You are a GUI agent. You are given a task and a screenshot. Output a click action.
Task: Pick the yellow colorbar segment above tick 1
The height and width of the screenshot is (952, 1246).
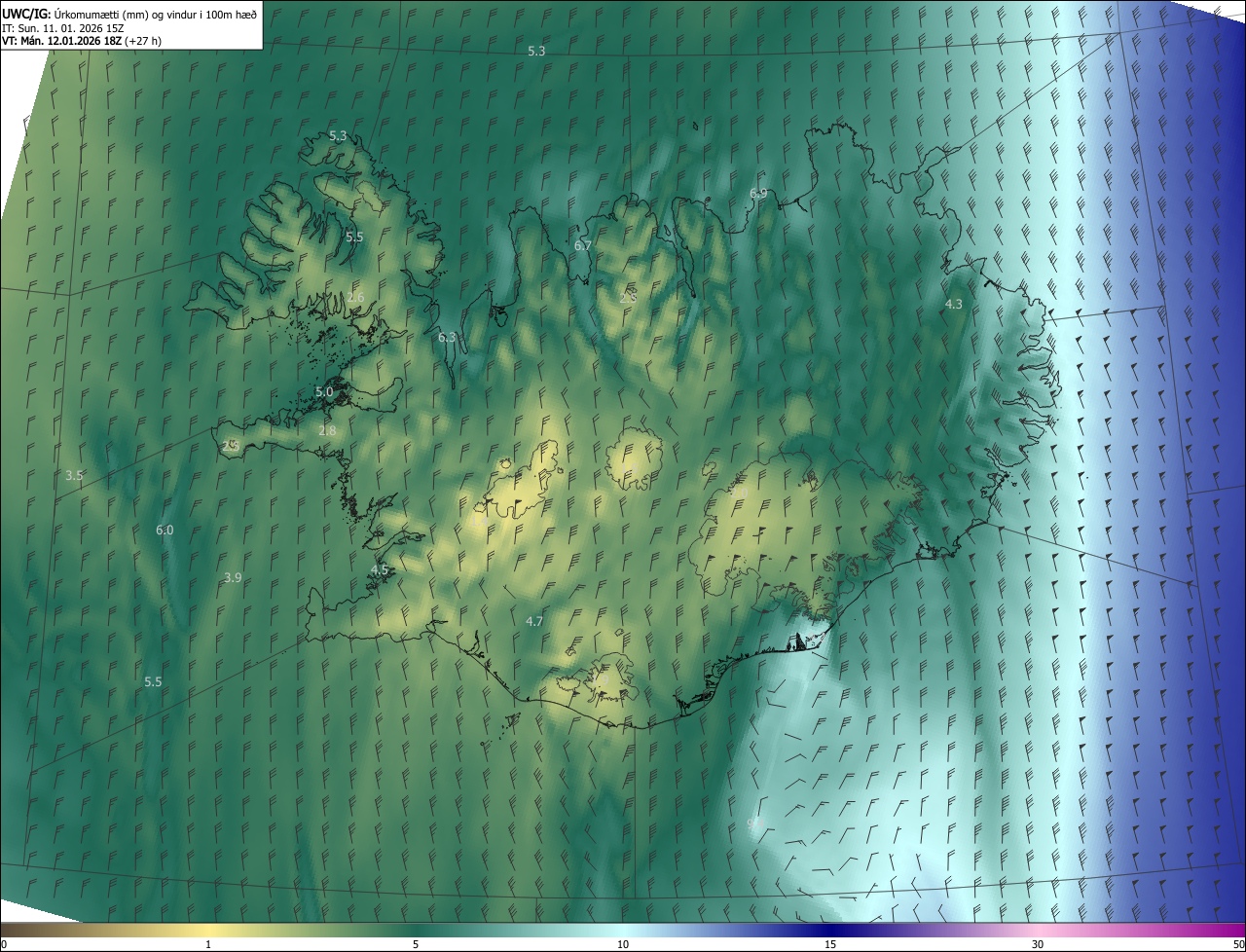(x=208, y=931)
